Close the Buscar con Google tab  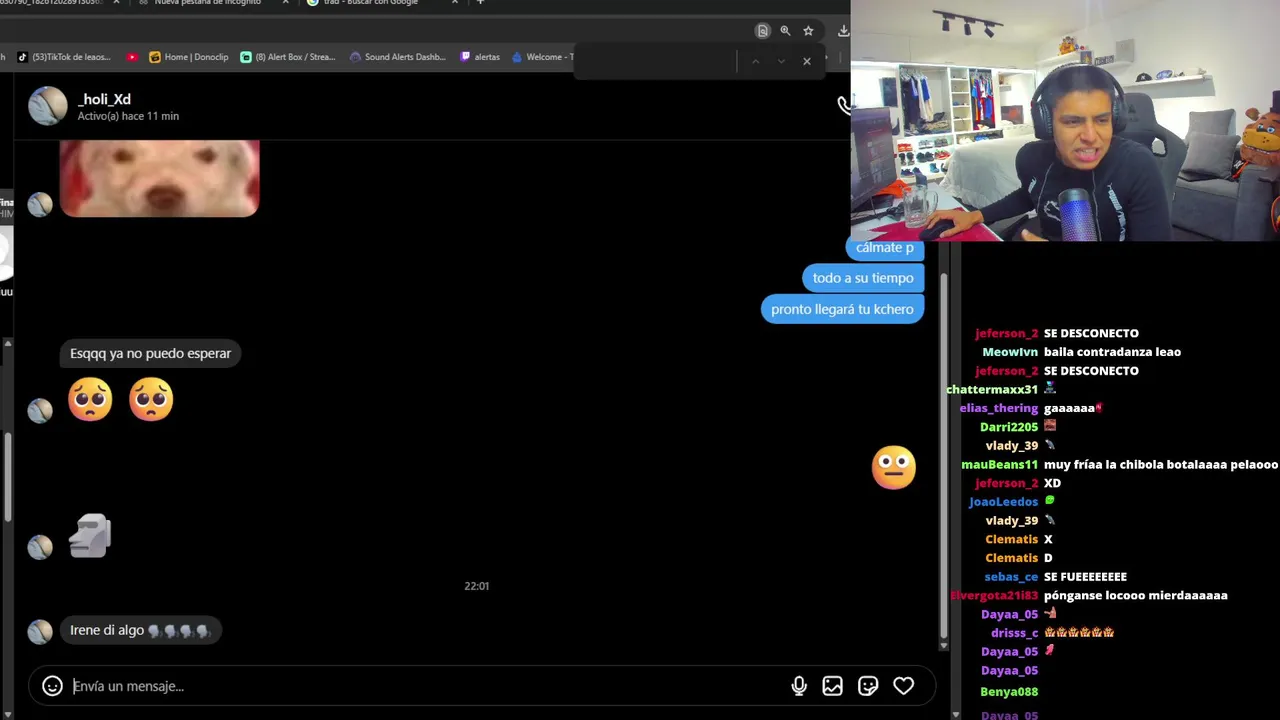point(455,3)
